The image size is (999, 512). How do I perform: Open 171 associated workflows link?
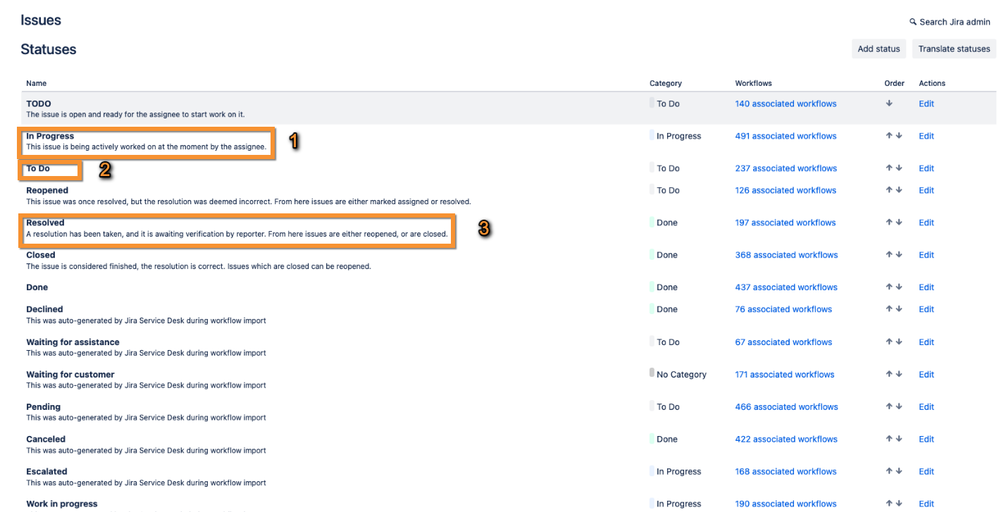pyautogui.click(x=784, y=374)
